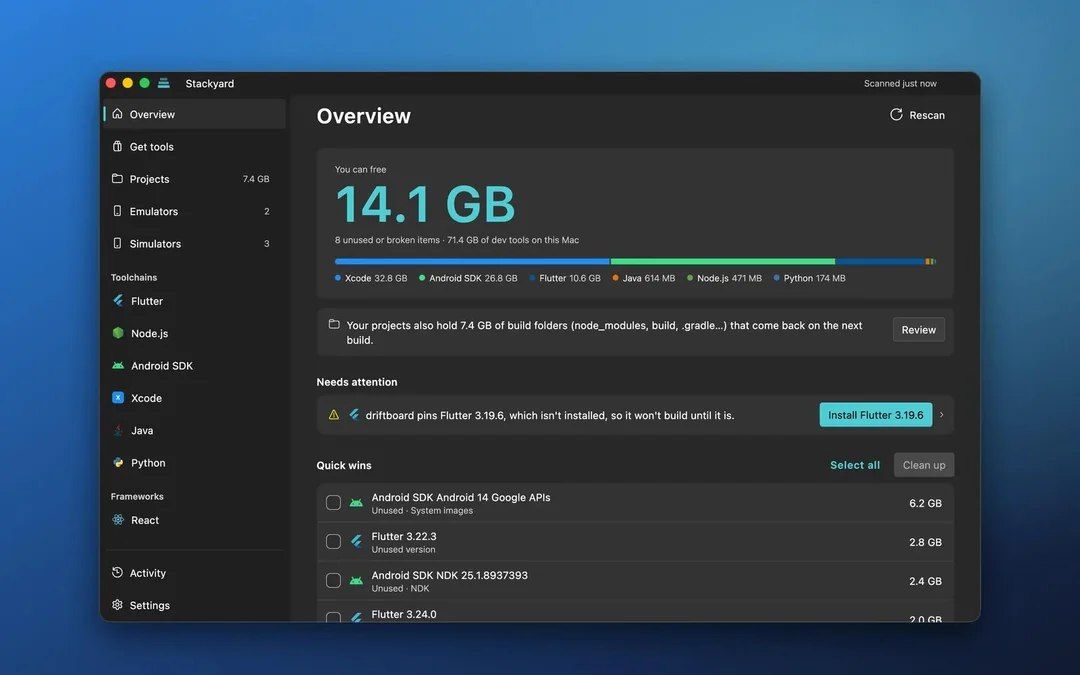Click the Clean up button
The width and height of the screenshot is (1080, 675).
pyautogui.click(x=924, y=465)
